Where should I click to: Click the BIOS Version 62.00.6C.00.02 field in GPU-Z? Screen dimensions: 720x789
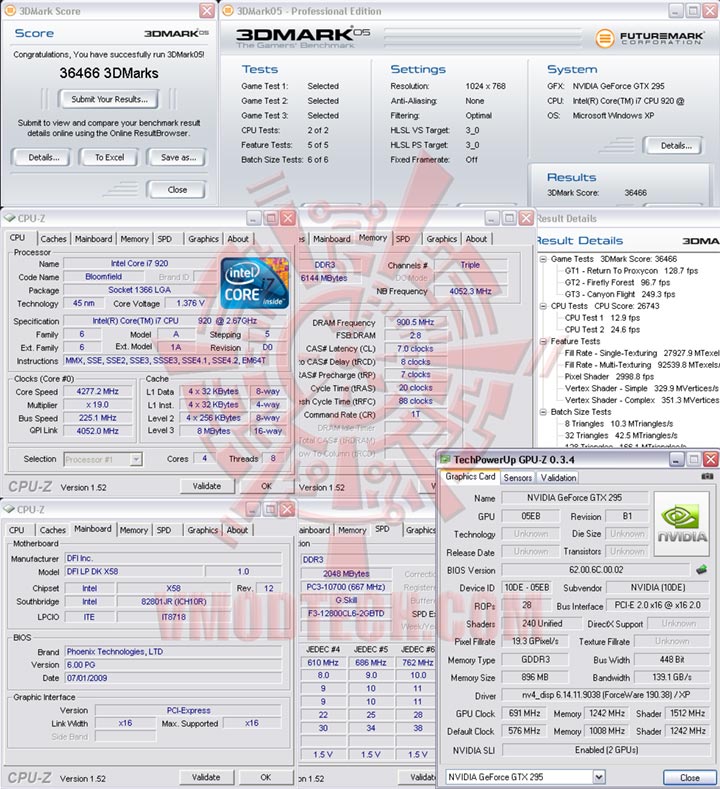point(596,570)
